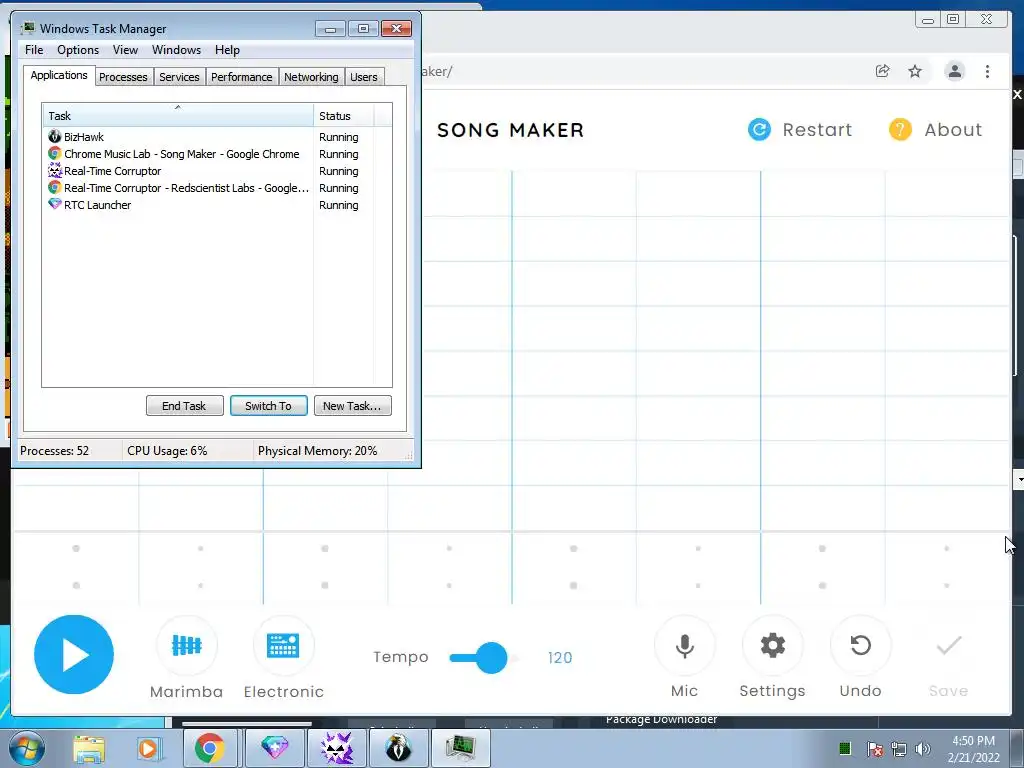Play the song in Song Maker
Image resolution: width=1024 pixels, height=768 pixels.
pyautogui.click(x=74, y=654)
